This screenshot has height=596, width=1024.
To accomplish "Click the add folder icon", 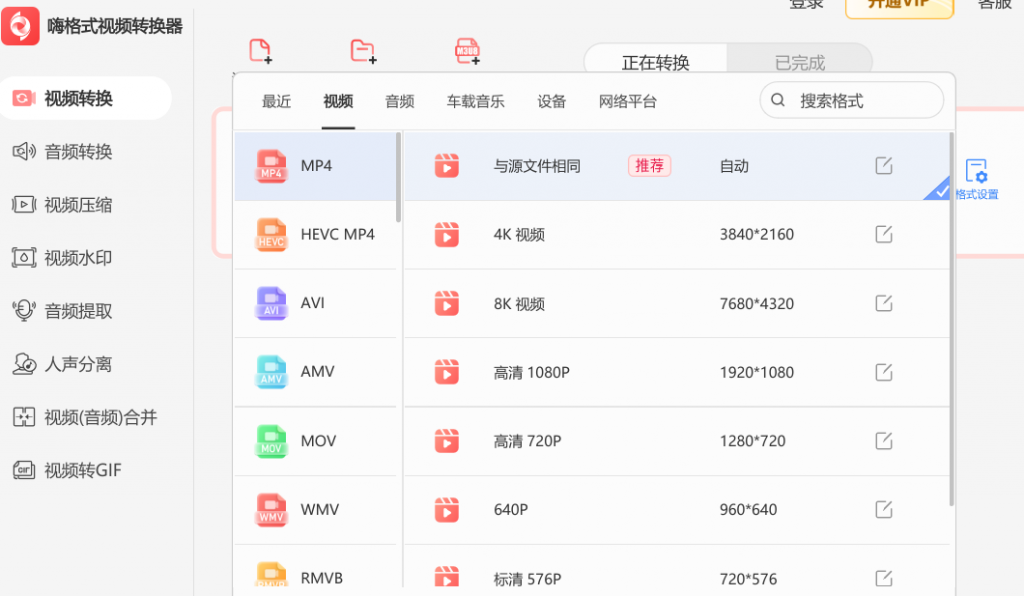I will [x=363, y=50].
